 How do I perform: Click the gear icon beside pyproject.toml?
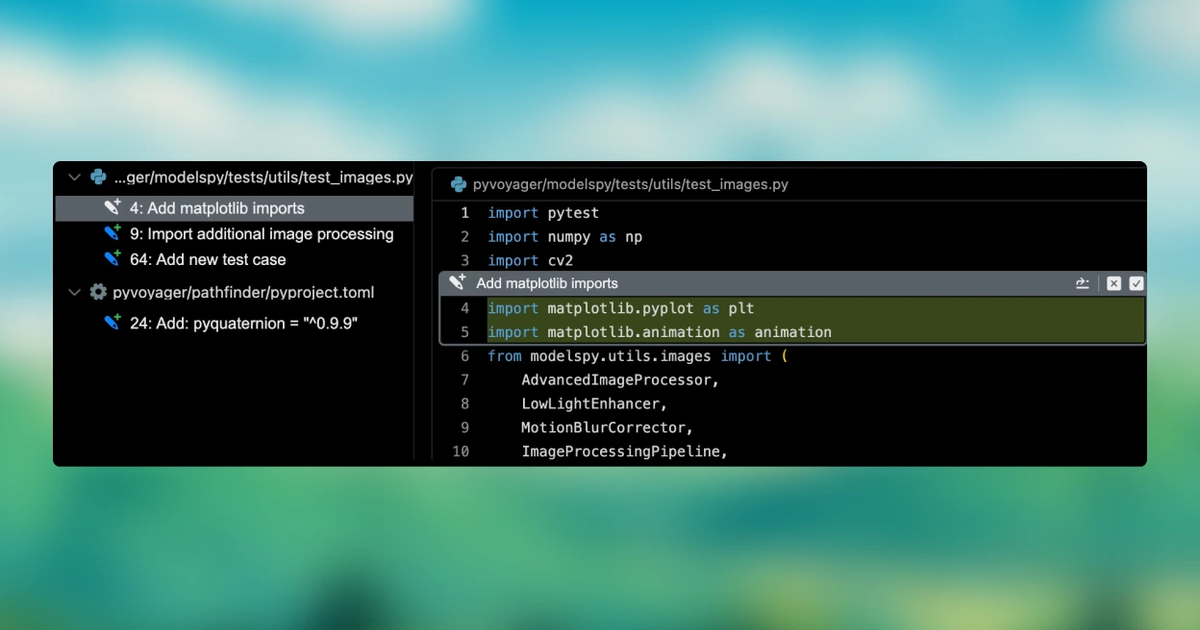click(x=98, y=292)
